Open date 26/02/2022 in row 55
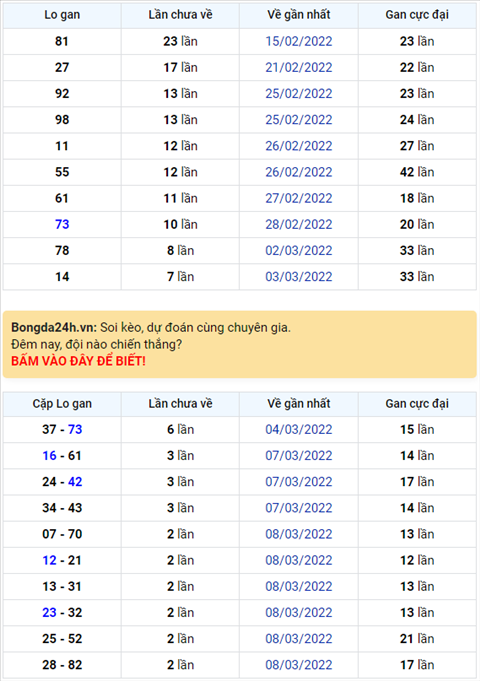Screen dimensions: 480x681 299,172
